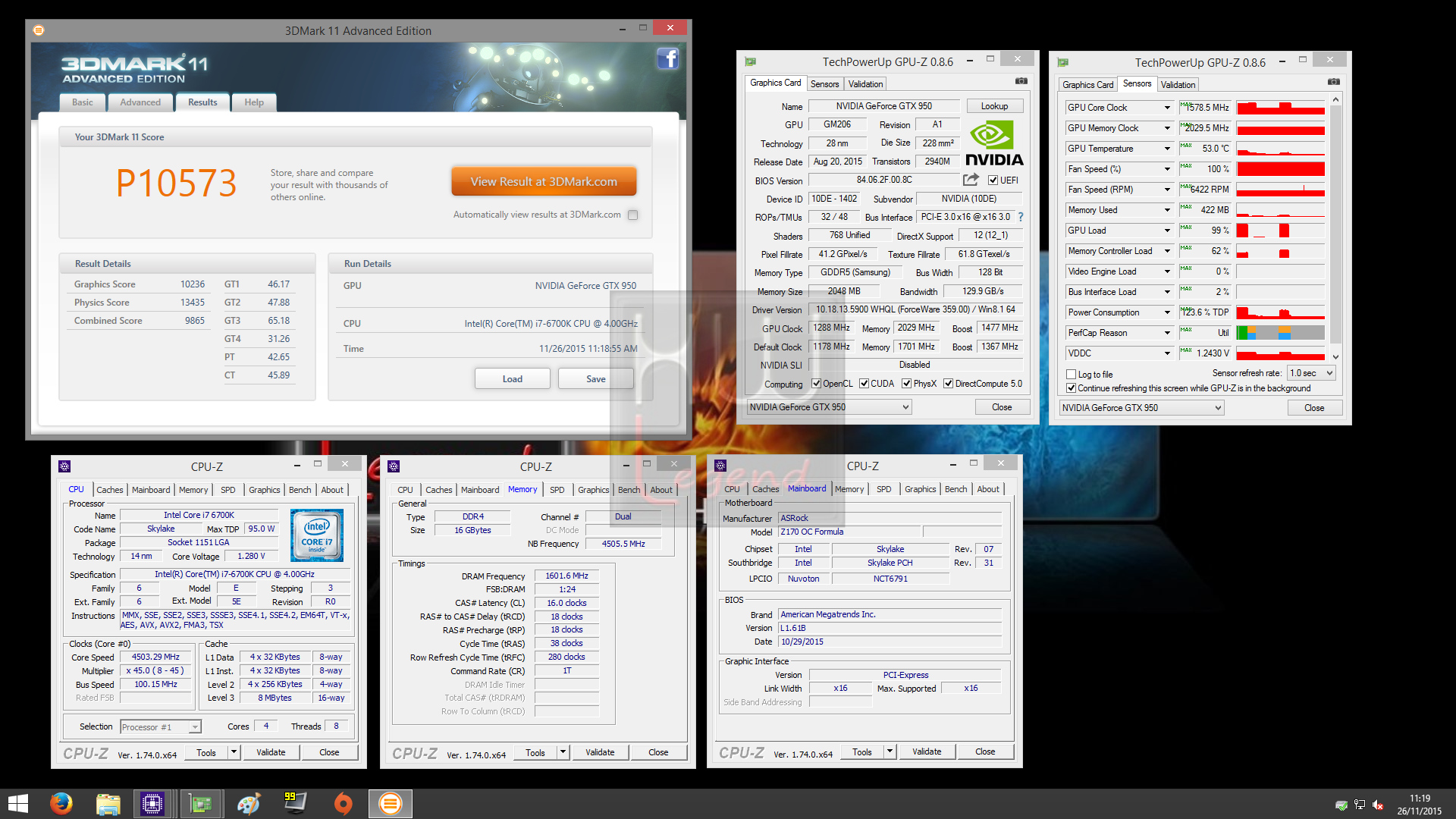Open the GPU Temperature sensor dropdown
This screenshot has height=819, width=1456.
1167,149
